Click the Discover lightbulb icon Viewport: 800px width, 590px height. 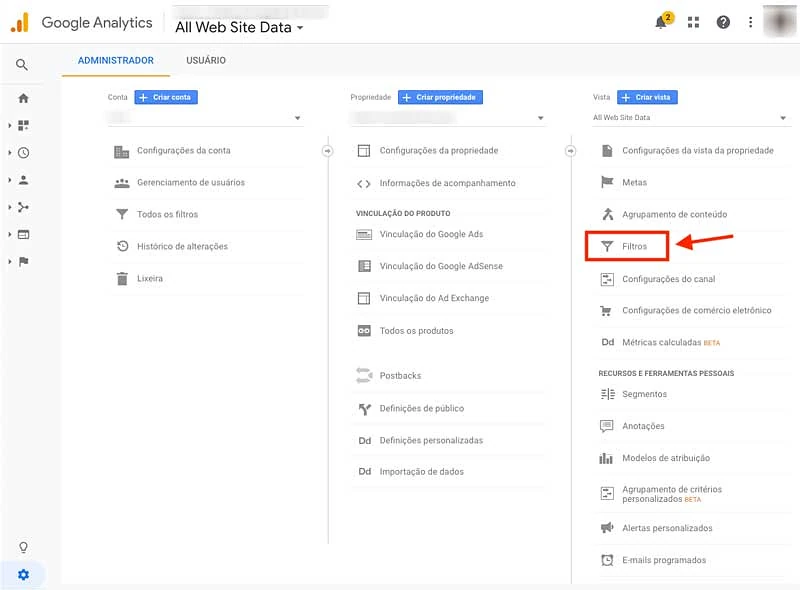[x=23, y=547]
